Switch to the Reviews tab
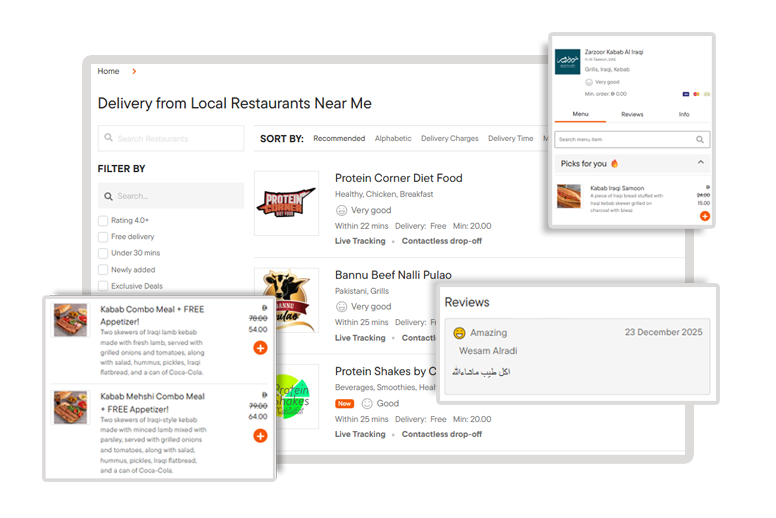776x518 pixels. [632, 115]
